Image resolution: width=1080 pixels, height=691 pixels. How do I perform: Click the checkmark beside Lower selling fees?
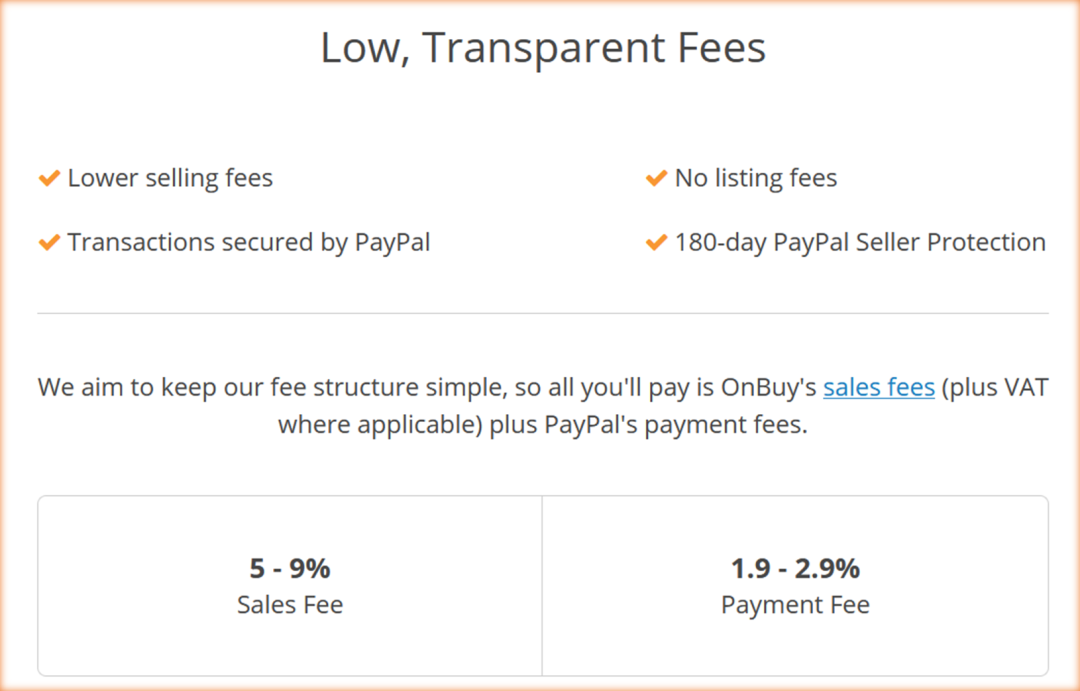click(x=49, y=179)
